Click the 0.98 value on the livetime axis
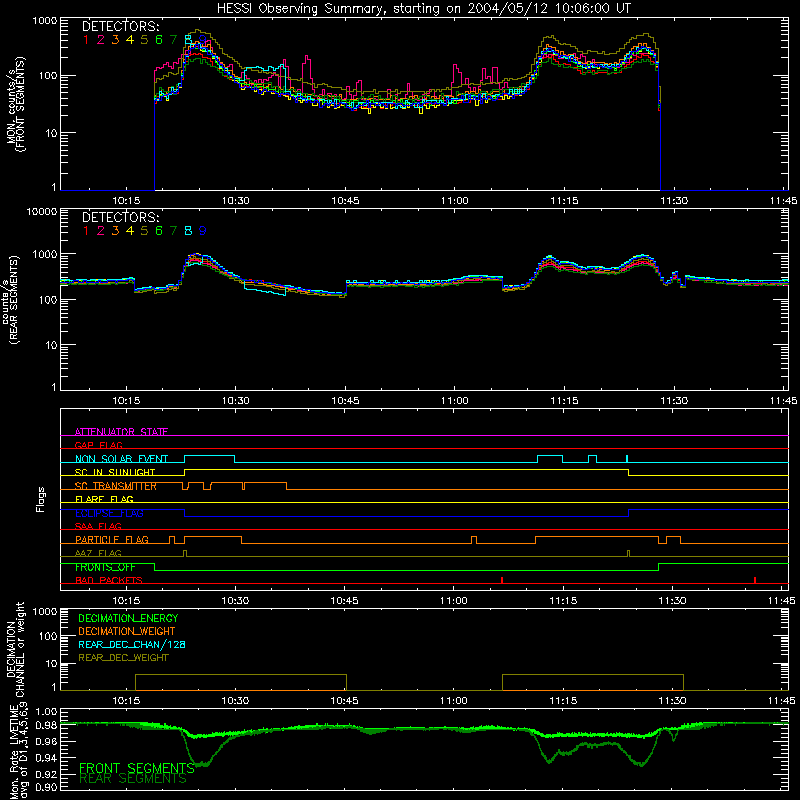Viewport: 800px width, 800px height. tap(46, 726)
